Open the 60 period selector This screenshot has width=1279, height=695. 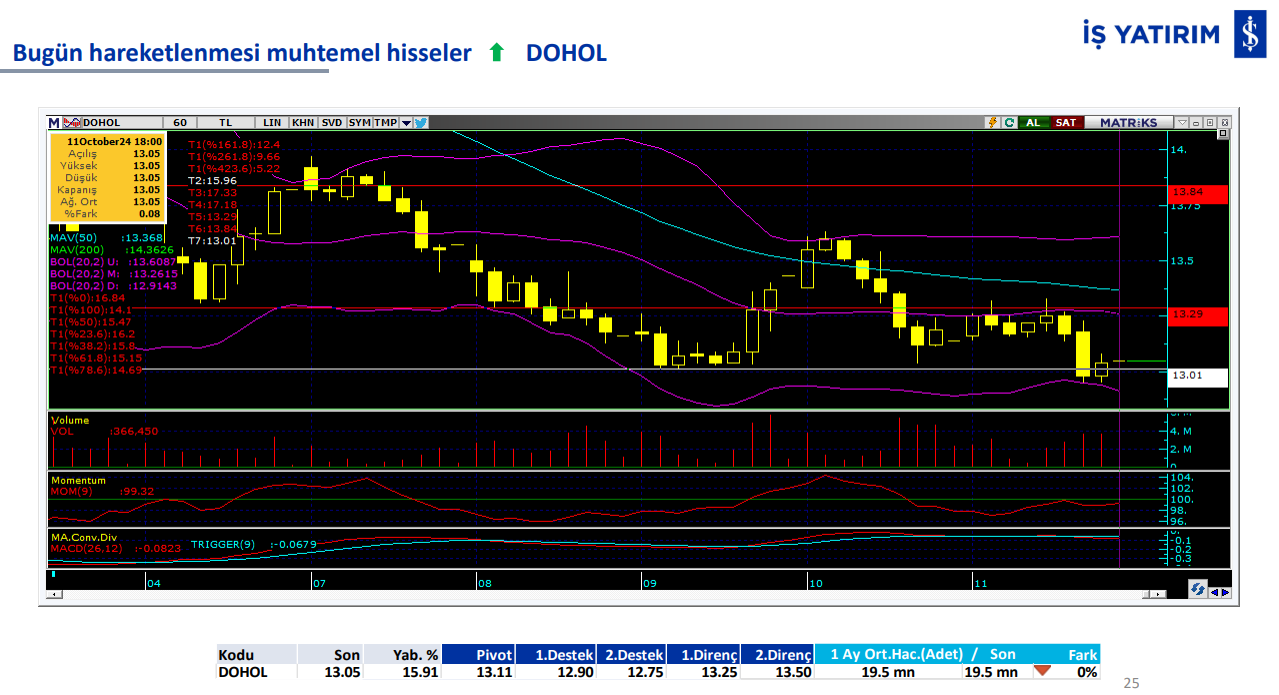pos(180,123)
